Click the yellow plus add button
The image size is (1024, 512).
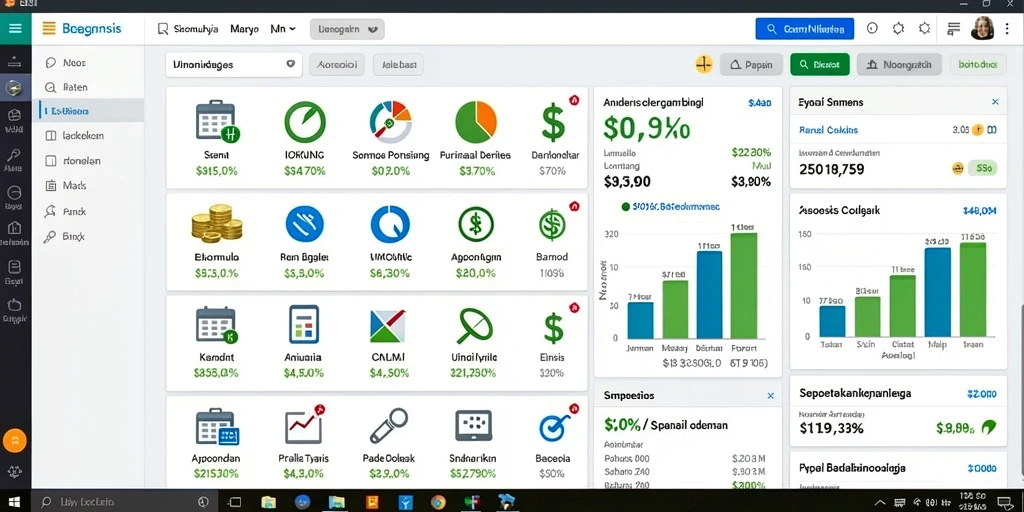pos(703,65)
